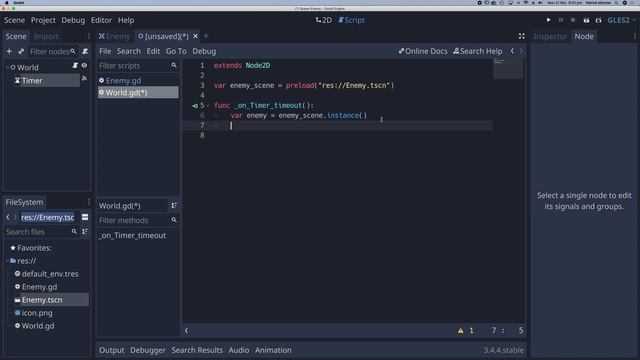Pause the running scene
The image size is (640, 360).
coord(561,20)
